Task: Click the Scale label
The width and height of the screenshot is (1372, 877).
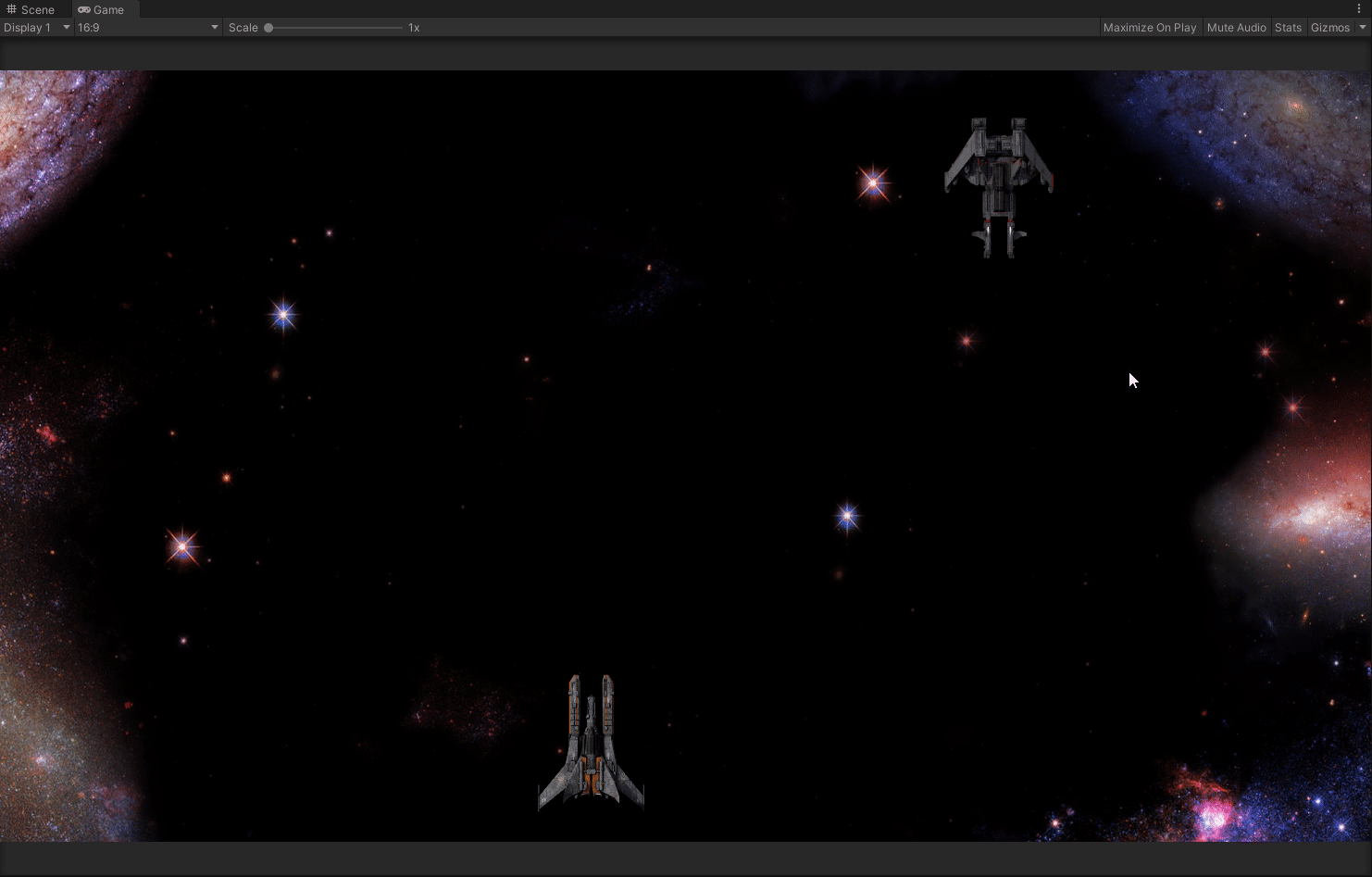Action: coord(243,28)
